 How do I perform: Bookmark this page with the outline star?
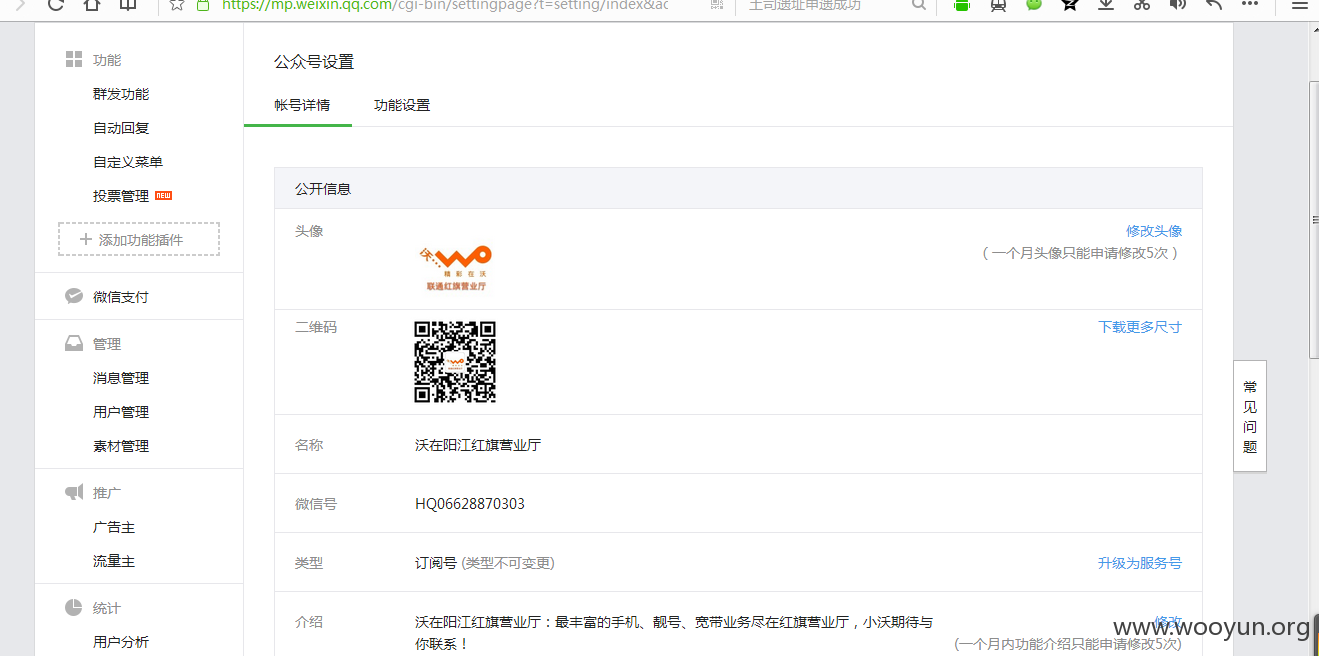click(x=177, y=5)
